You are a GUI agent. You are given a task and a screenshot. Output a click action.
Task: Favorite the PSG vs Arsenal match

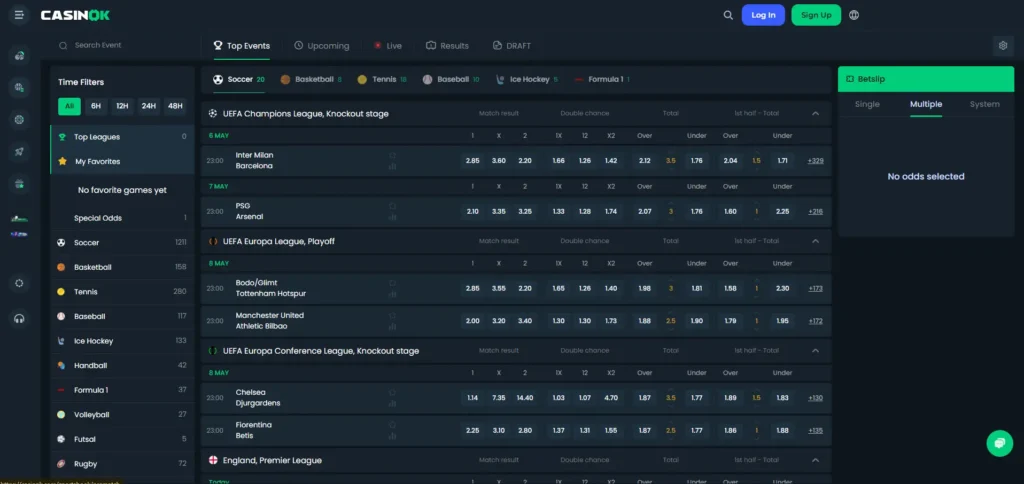point(392,206)
